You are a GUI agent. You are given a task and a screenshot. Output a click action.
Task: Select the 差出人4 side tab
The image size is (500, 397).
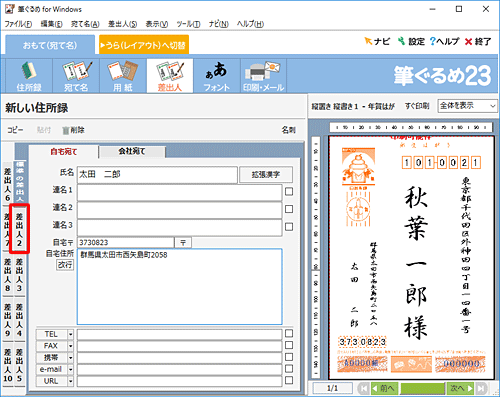19,319
